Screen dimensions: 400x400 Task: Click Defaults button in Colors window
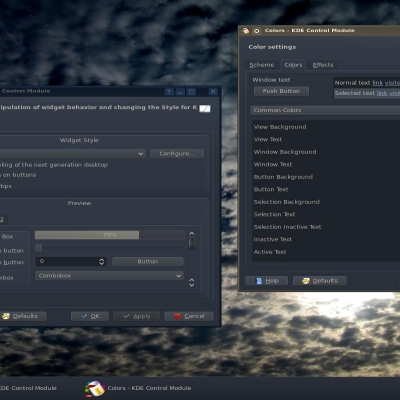point(320,281)
